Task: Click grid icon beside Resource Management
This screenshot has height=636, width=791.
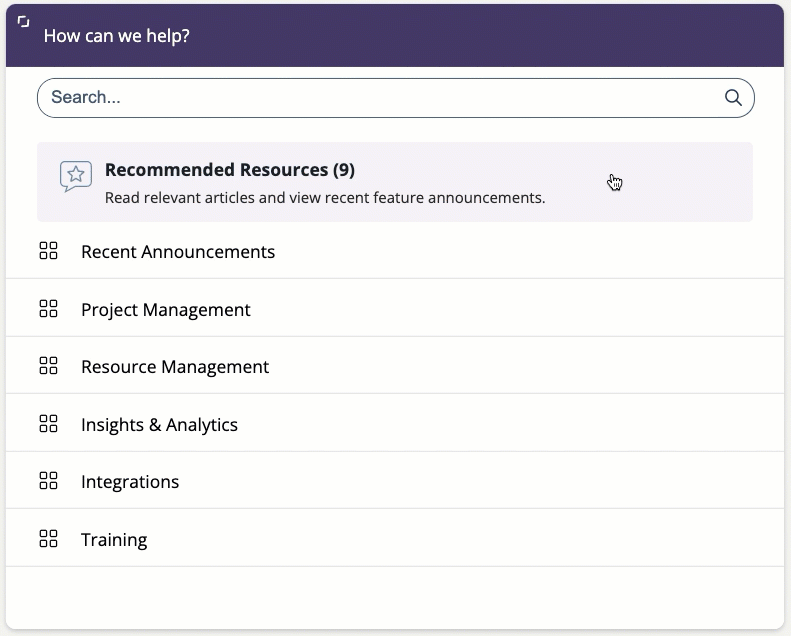Action: click(x=48, y=366)
